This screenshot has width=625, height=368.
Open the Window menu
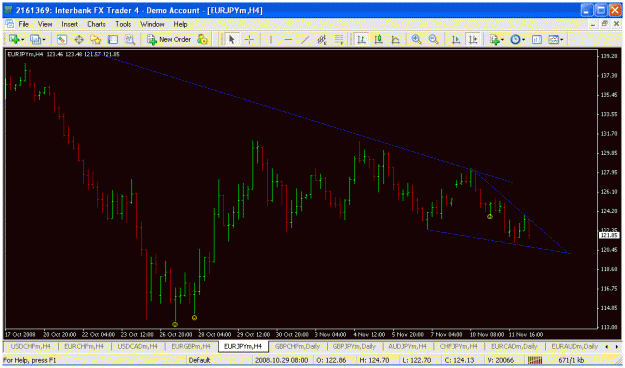pos(152,24)
